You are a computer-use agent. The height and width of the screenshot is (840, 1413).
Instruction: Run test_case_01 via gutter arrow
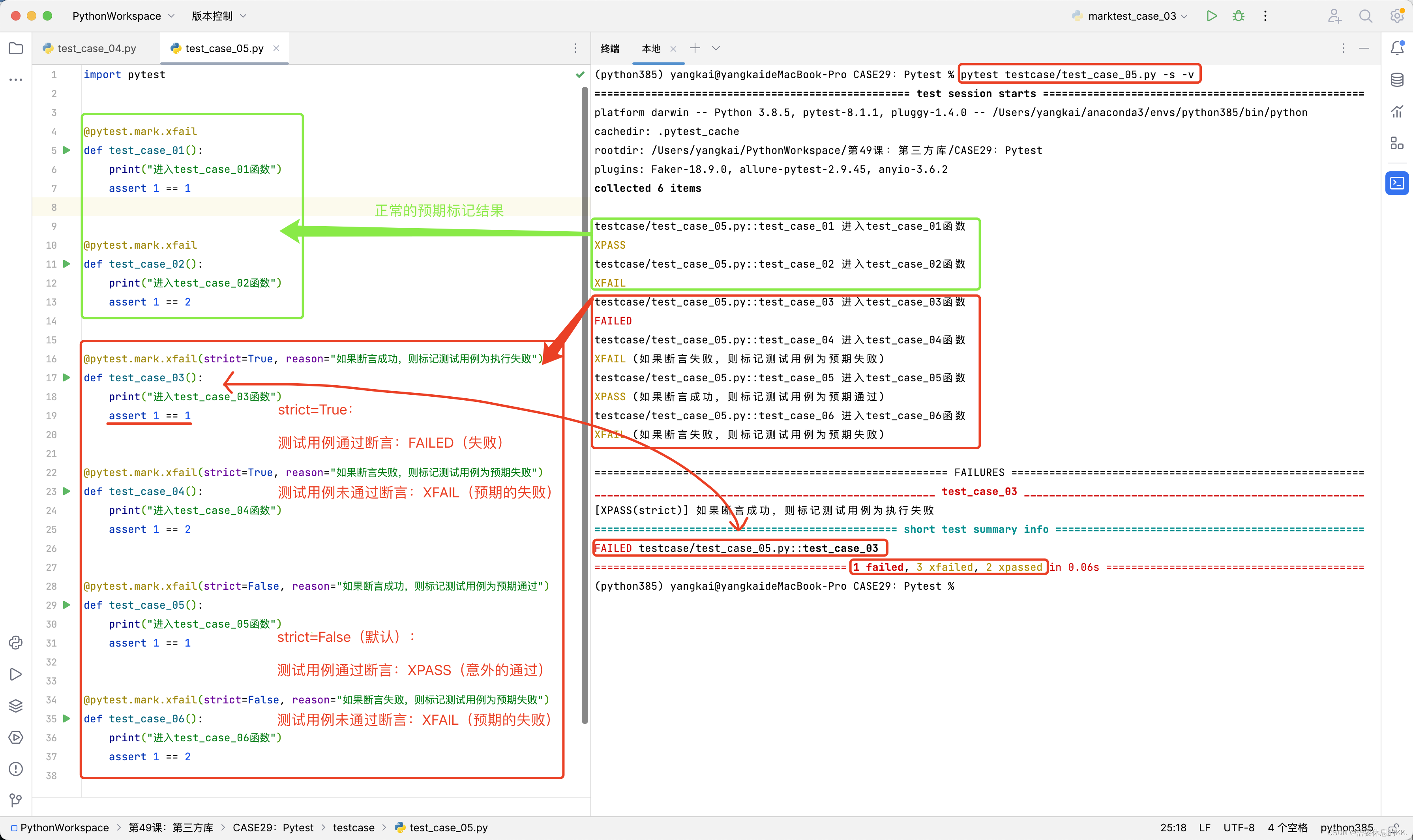point(67,150)
